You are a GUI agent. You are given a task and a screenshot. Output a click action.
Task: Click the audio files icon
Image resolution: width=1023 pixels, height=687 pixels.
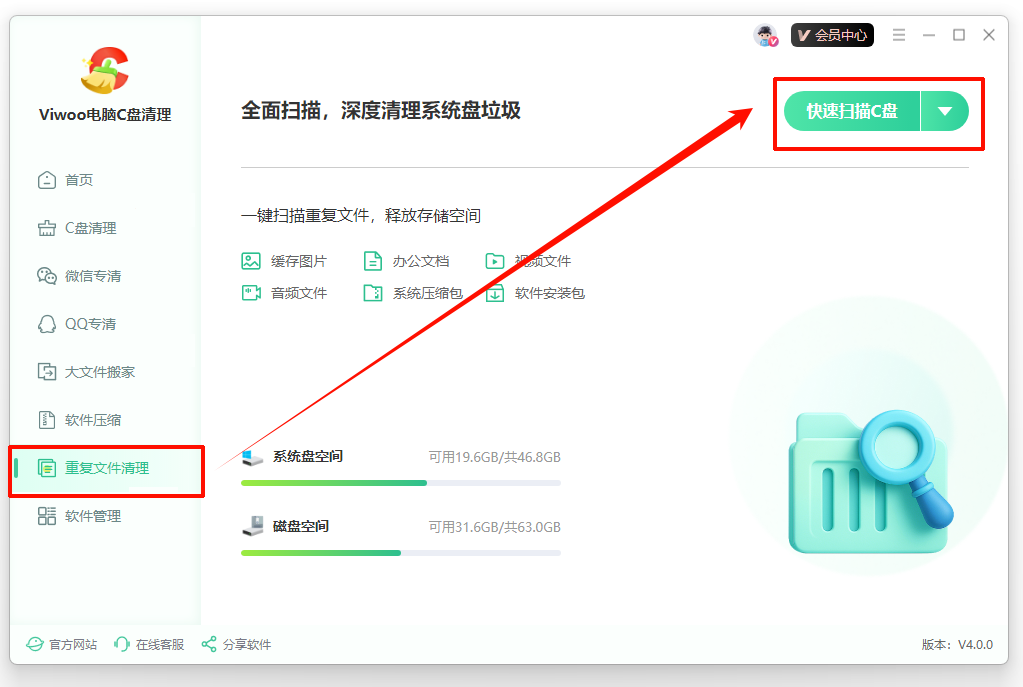[x=251, y=293]
